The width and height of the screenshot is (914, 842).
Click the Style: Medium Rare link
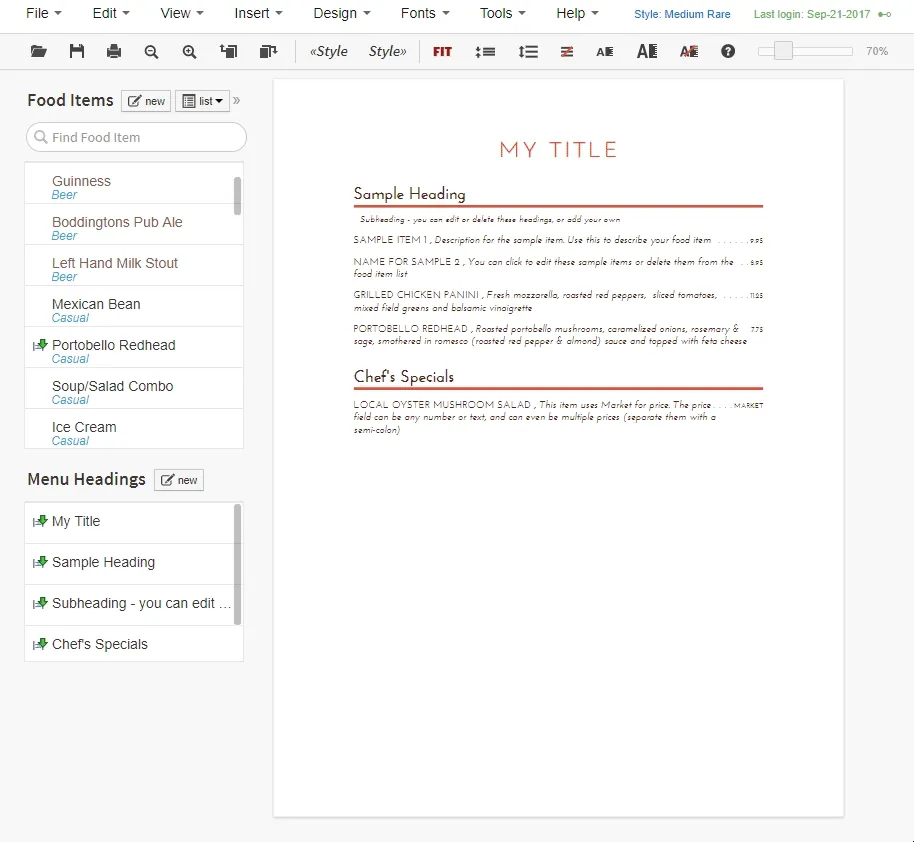click(682, 14)
